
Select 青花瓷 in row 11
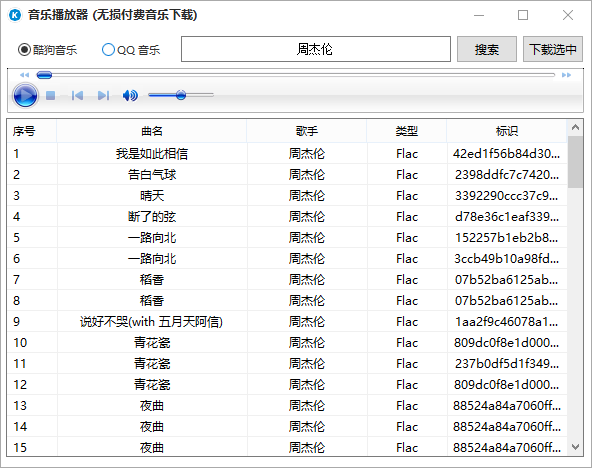[152, 364]
